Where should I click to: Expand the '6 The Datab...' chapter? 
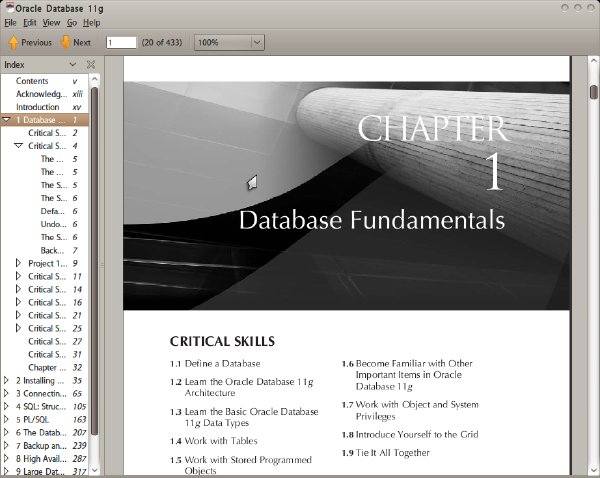click(6, 432)
